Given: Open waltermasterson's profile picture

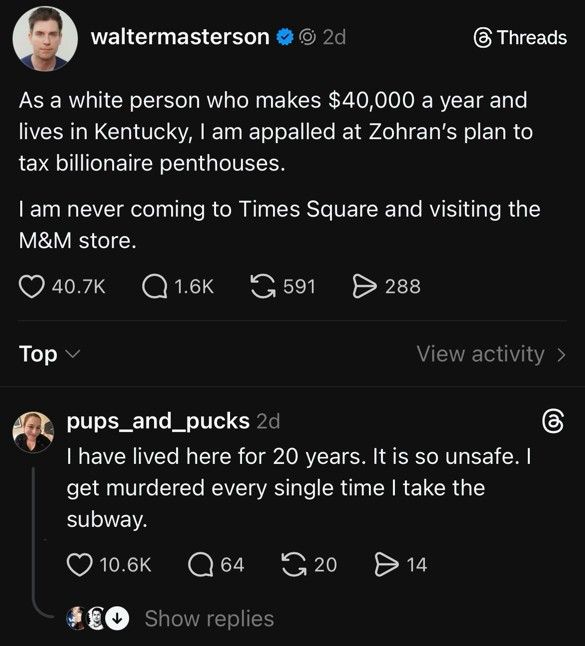Looking at the screenshot, I should coord(45,39).
